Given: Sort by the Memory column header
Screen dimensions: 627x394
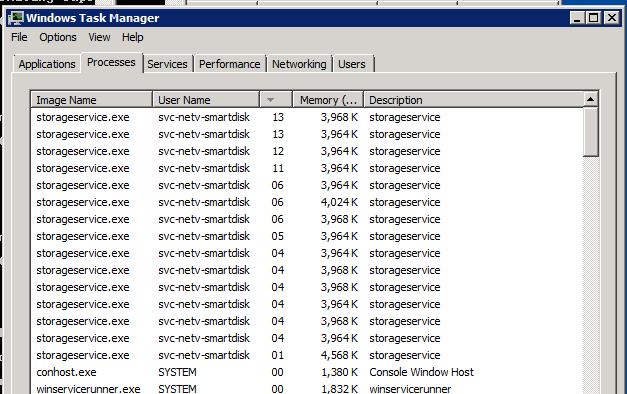Looking at the screenshot, I should coord(328,100).
